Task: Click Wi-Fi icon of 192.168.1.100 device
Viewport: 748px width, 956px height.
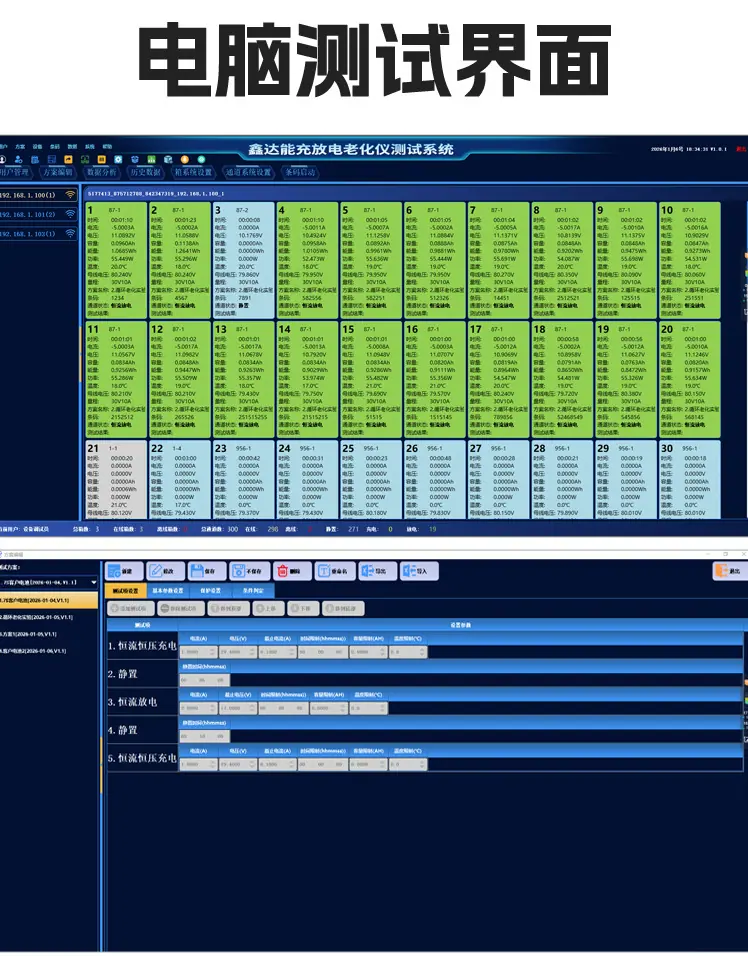Action: [x=71, y=195]
